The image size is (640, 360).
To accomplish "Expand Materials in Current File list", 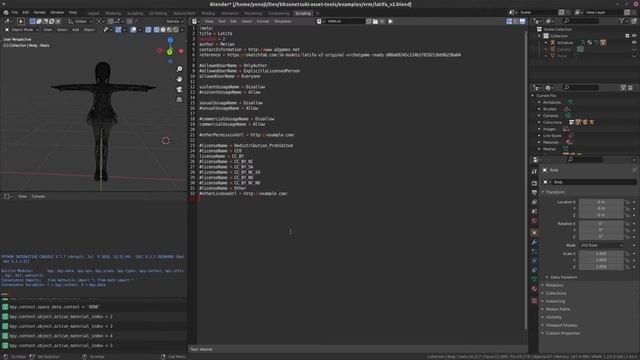I will 539,142.
